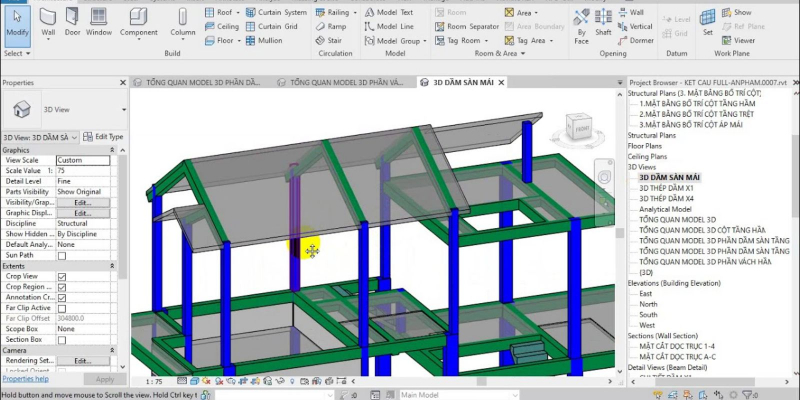
Task: Enable the Sun Path checkbox
Action: click(62, 256)
